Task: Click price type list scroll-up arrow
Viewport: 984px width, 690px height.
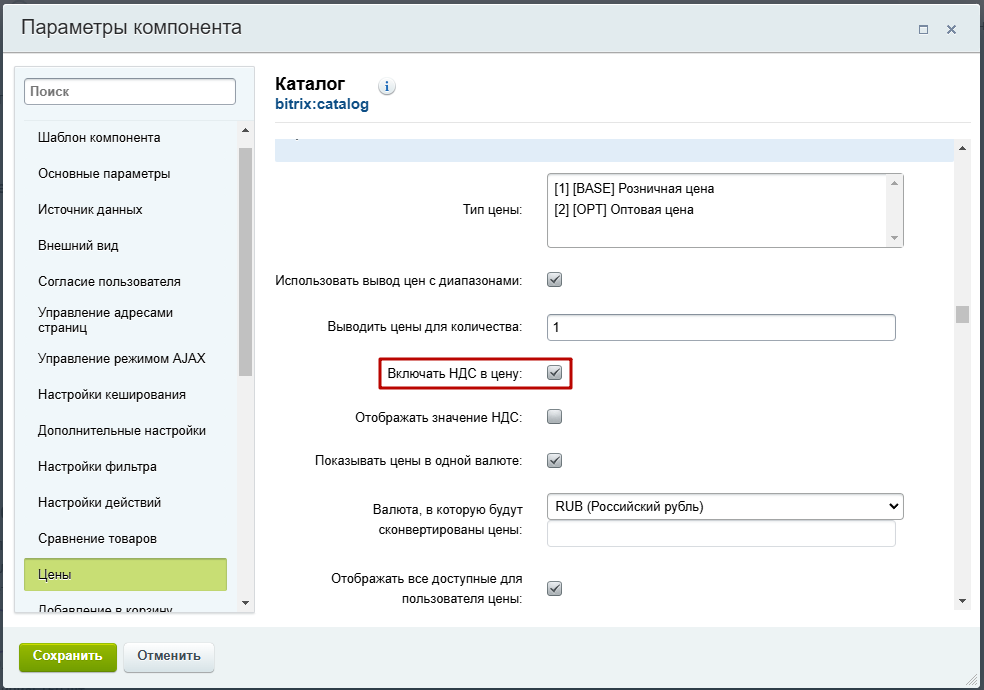Action: click(x=894, y=183)
